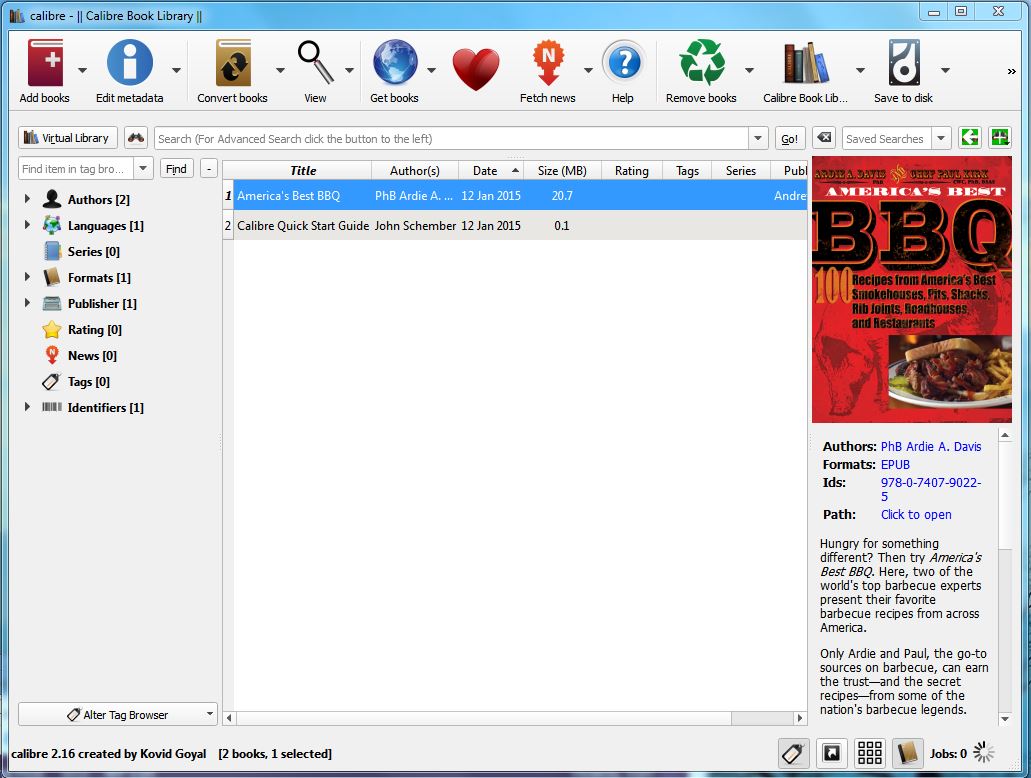Open Saved Searches dropdown arrow
1031x778 pixels.
pos(941,138)
